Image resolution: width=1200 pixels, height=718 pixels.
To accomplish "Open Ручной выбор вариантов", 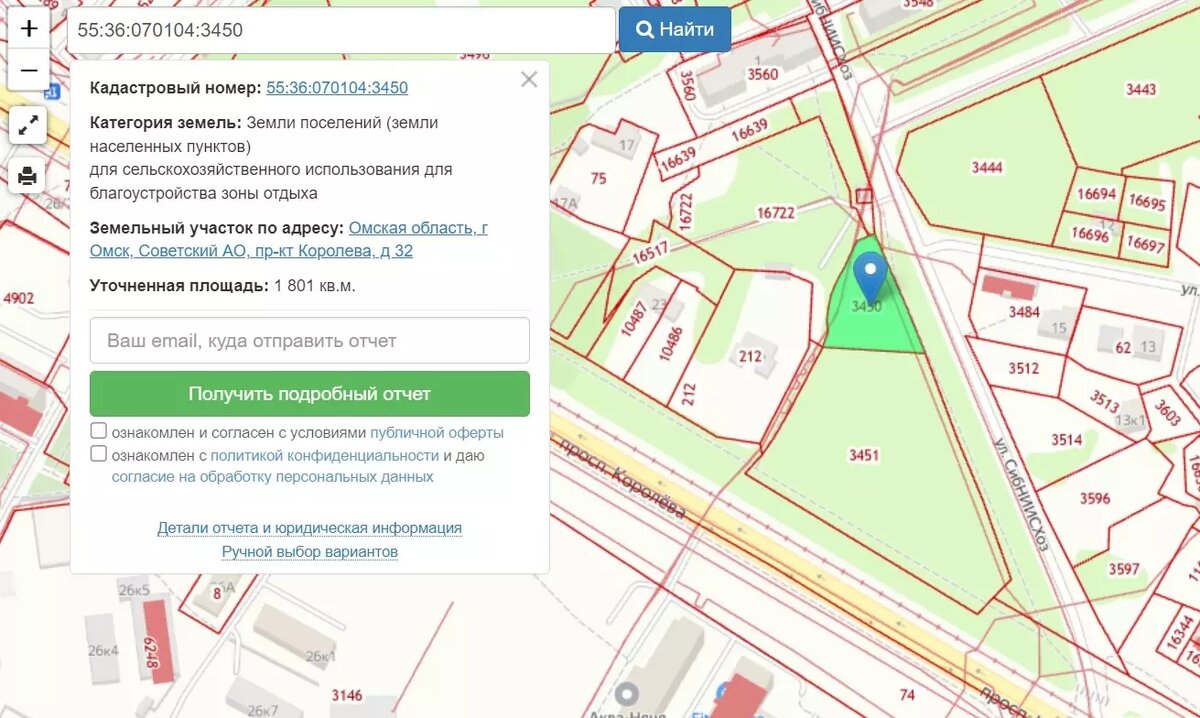I will [310, 551].
